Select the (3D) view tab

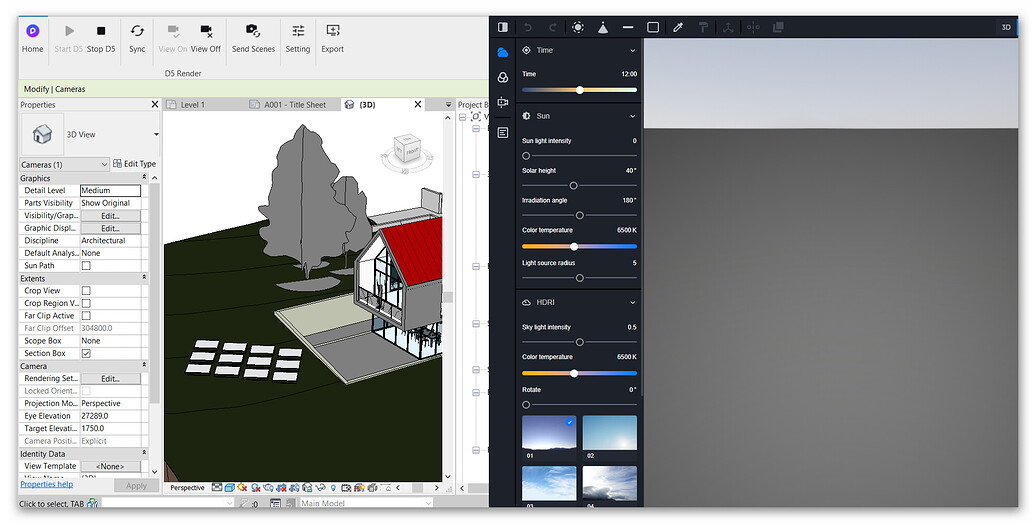pyautogui.click(x=368, y=104)
